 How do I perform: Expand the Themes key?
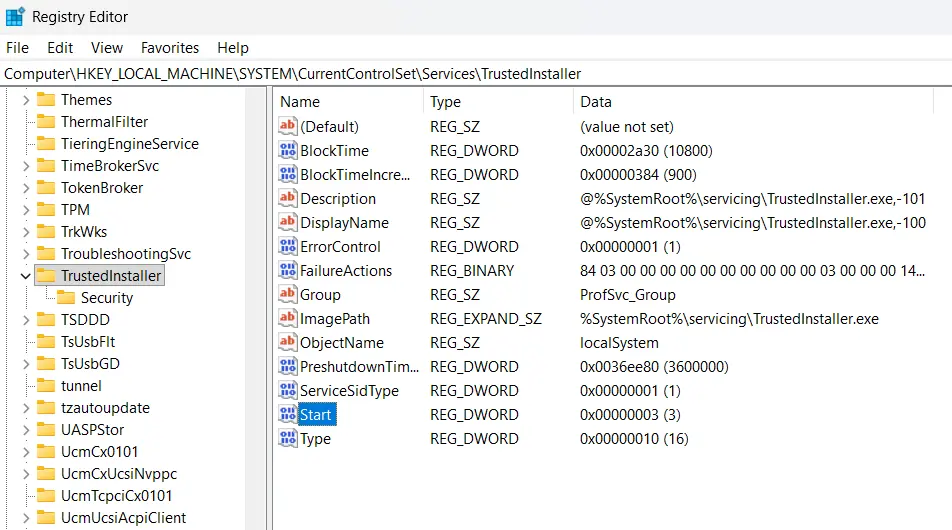(26, 100)
